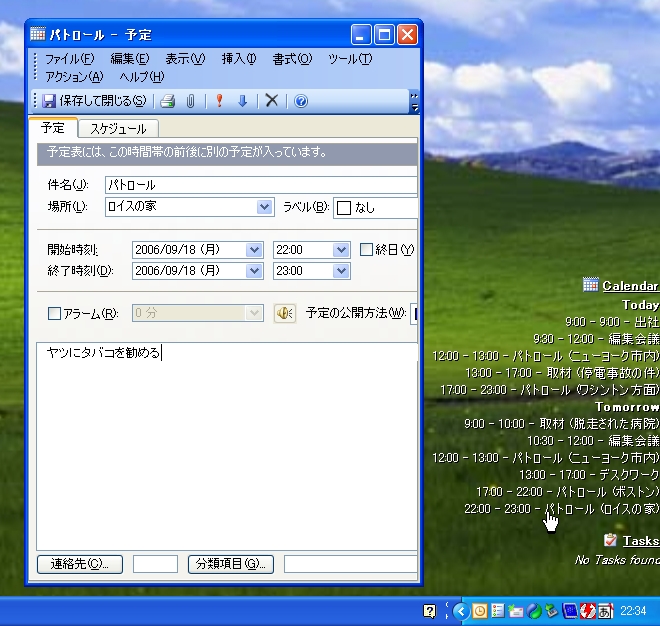
Task: Click the language bar help icon in taskbar
Action: point(429,611)
